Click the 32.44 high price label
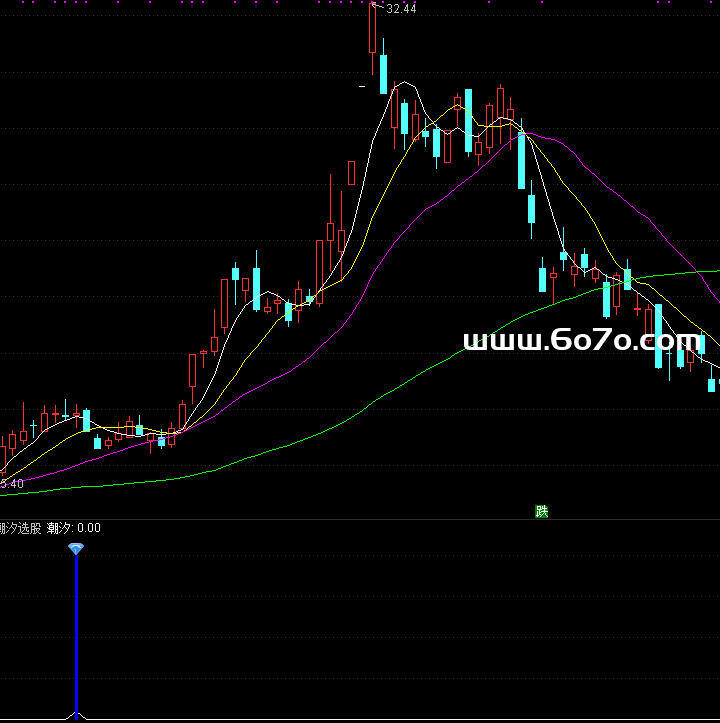 pos(401,9)
